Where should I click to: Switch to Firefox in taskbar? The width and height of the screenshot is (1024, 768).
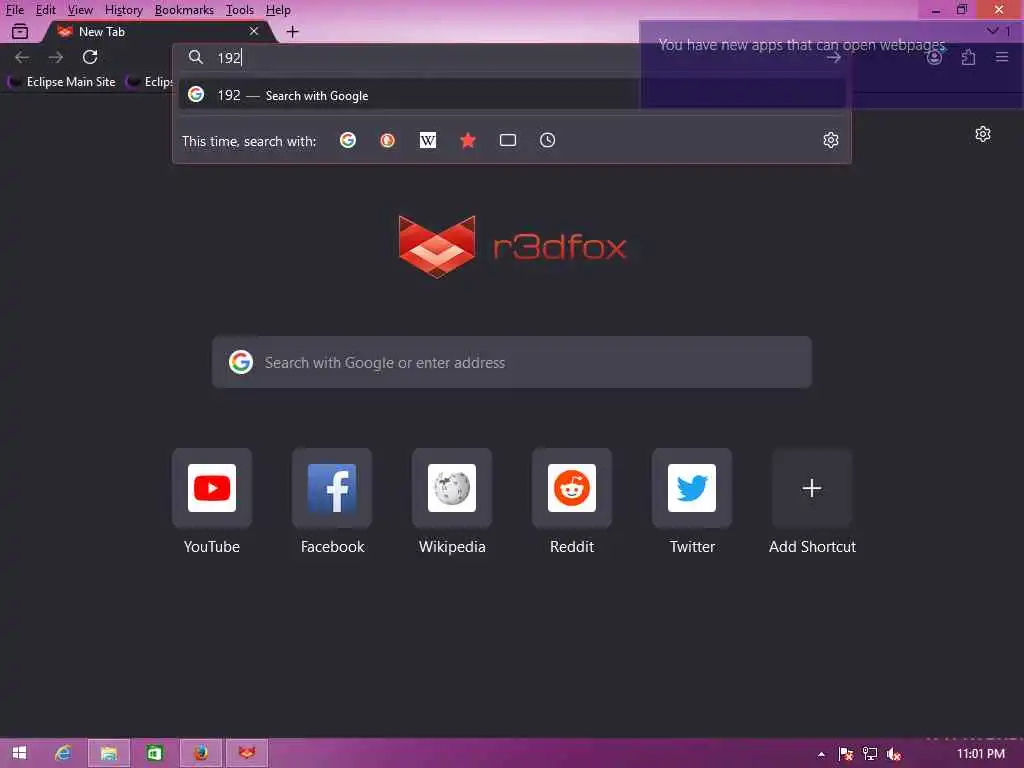pos(200,753)
